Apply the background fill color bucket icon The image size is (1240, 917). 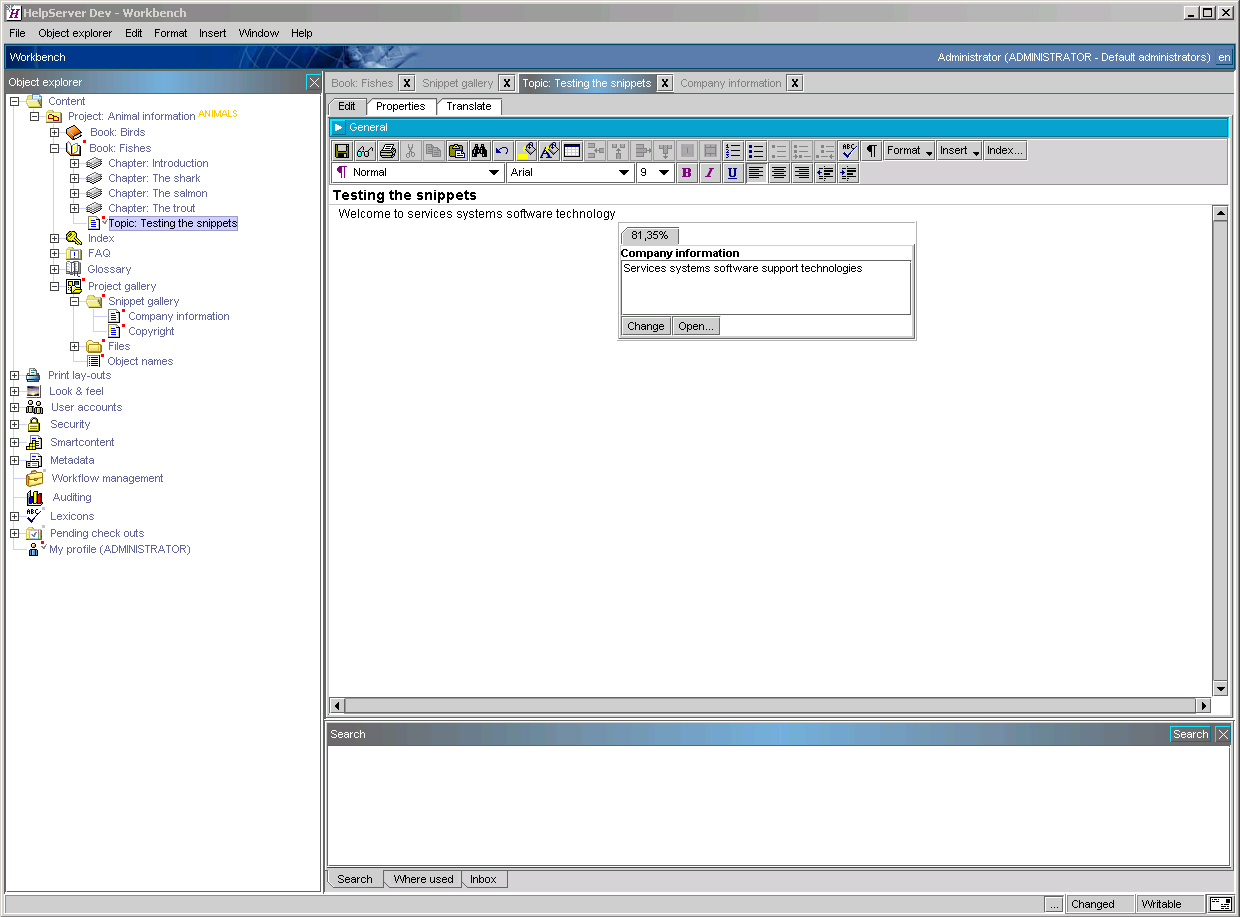[x=526, y=151]
